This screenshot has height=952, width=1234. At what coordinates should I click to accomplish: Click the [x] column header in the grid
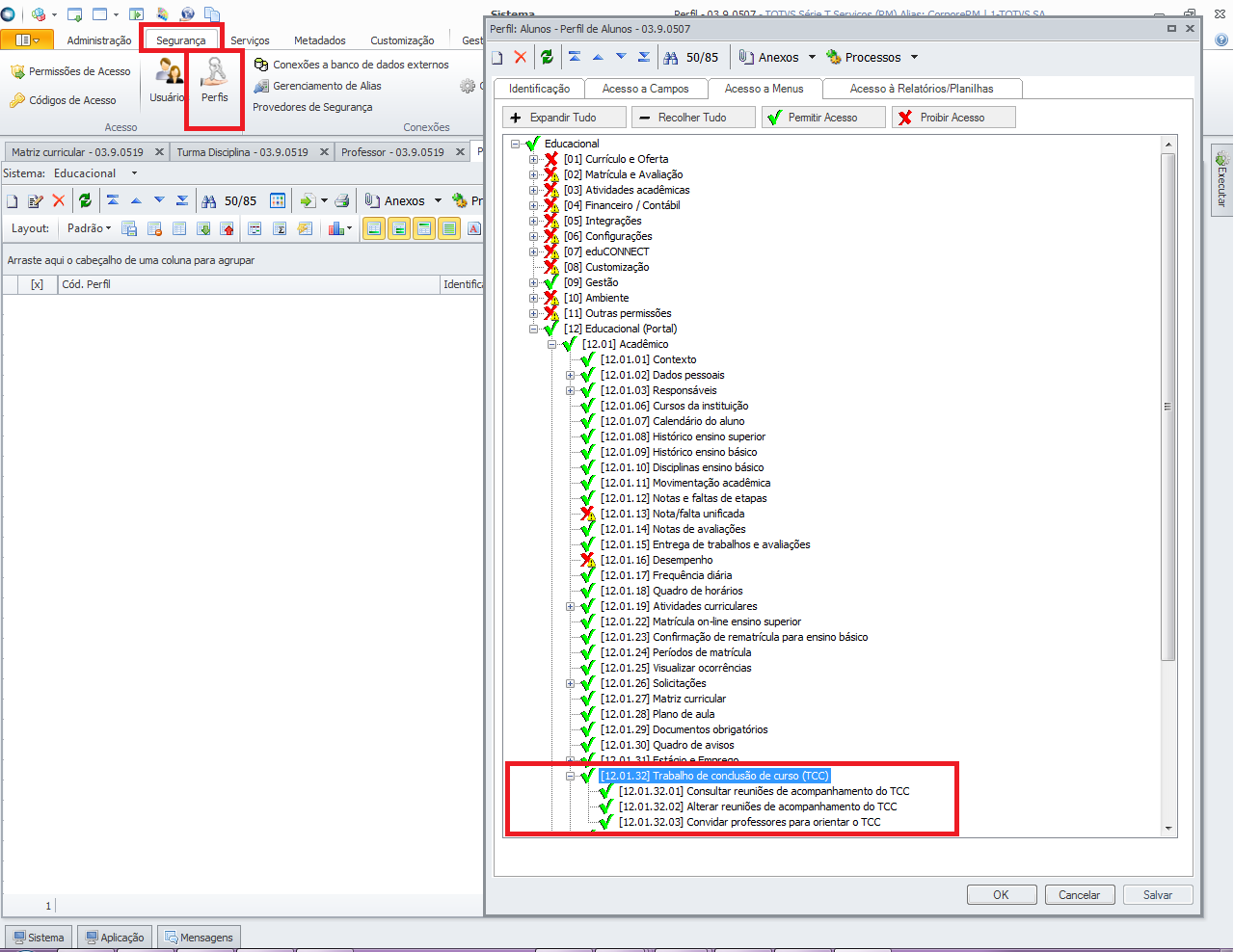pos(37,284)
